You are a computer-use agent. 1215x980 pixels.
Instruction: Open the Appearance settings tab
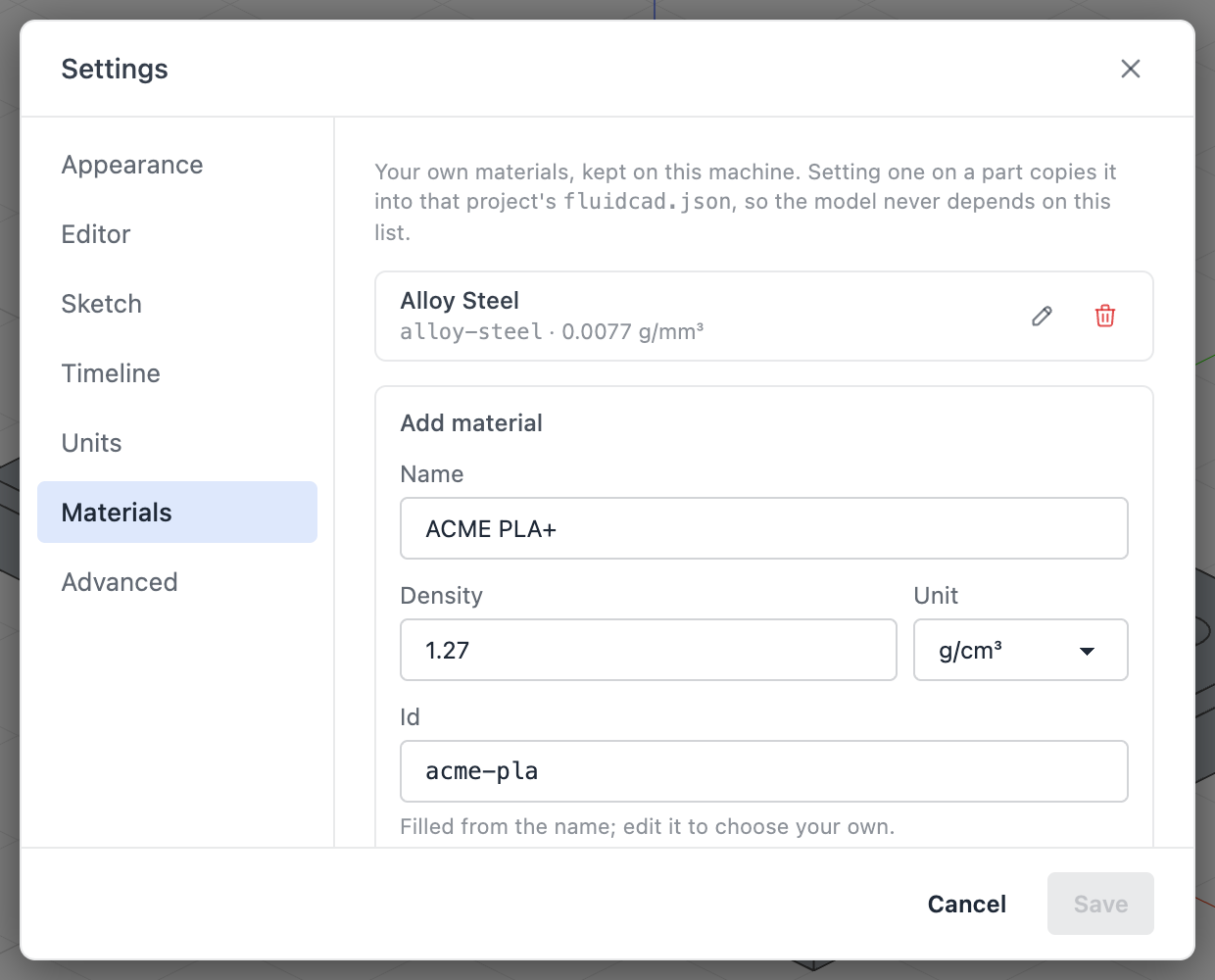click(177, 165)
